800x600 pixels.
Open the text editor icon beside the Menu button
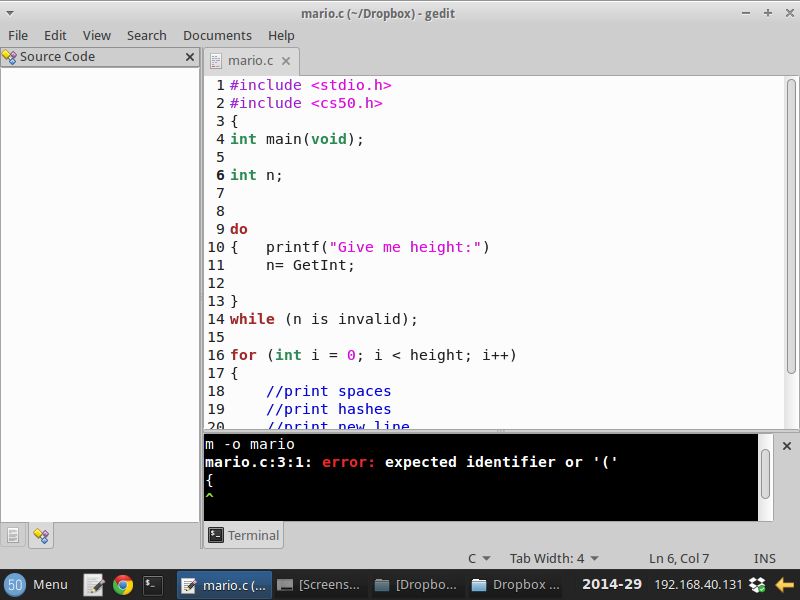coord(94,585)
